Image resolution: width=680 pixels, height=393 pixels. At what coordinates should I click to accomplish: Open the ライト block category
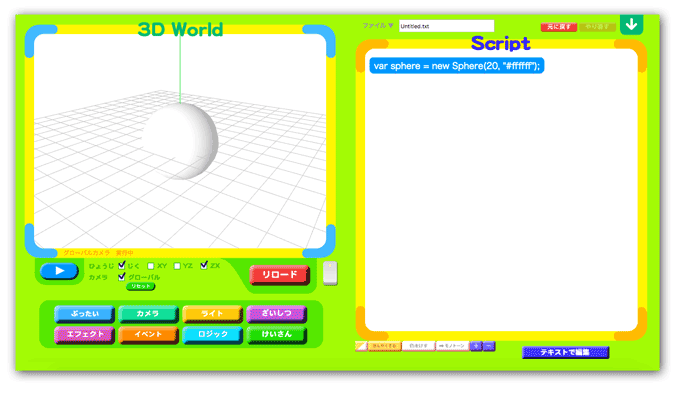(212, 314)
